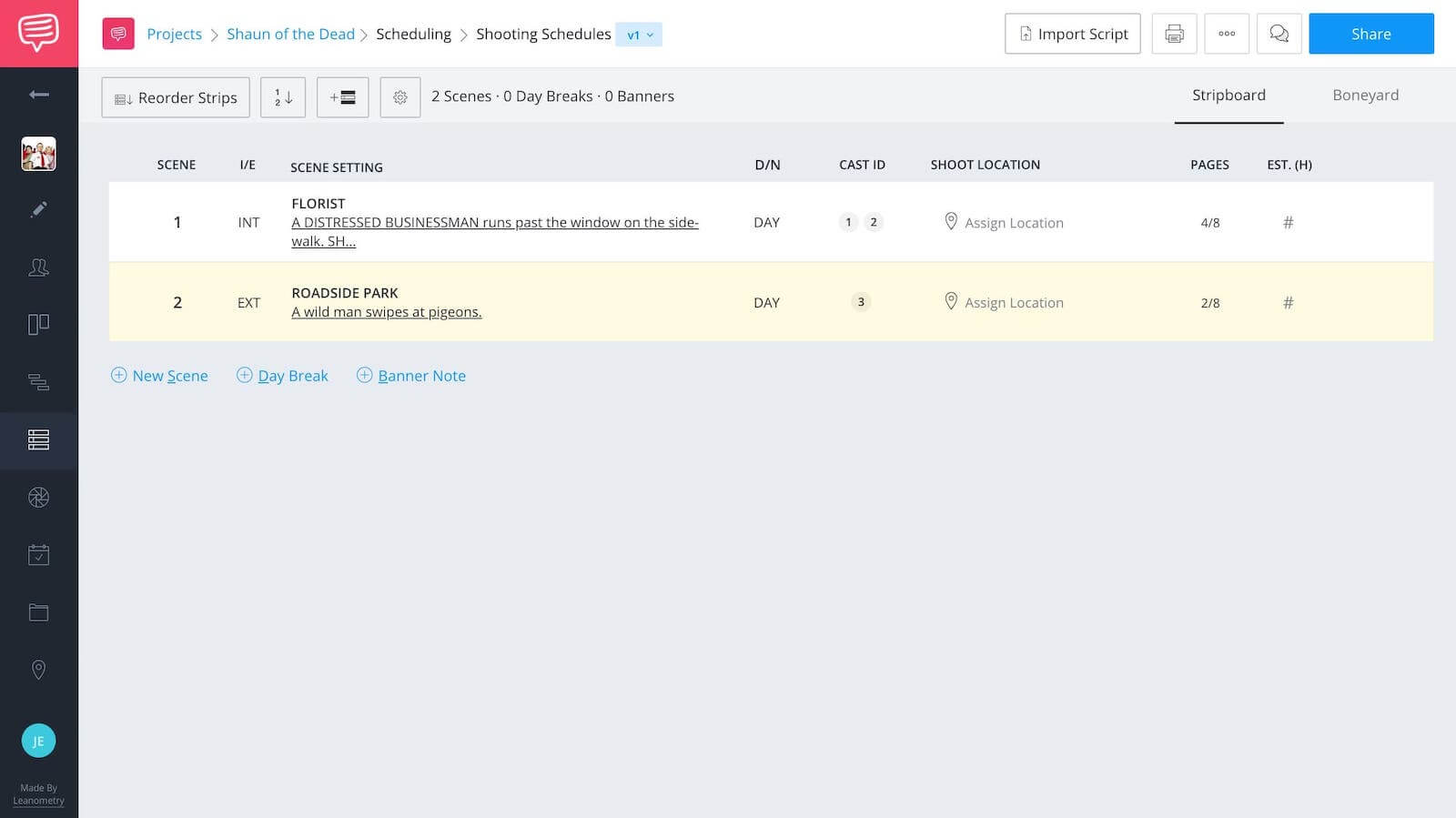Click cast ID badge 2 in the FLORIST row

pos(874,222)
